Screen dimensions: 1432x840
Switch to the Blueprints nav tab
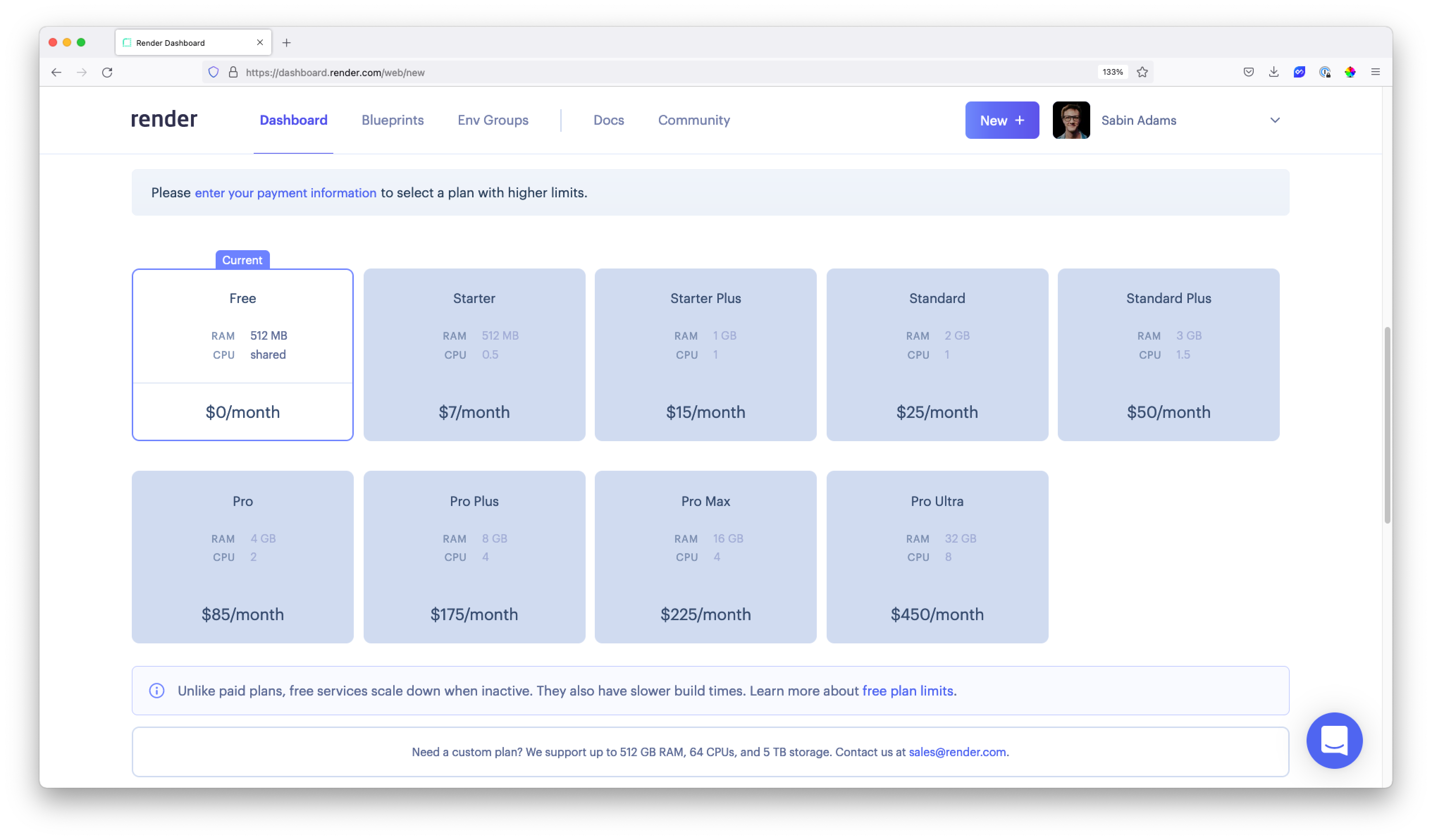tap(392, 121)
